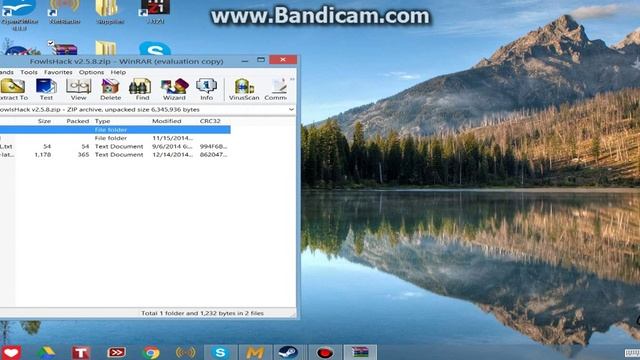Open the red-and-black shortcut desktop icon
This screenshot has width=640, height=360.
point(155,11)
